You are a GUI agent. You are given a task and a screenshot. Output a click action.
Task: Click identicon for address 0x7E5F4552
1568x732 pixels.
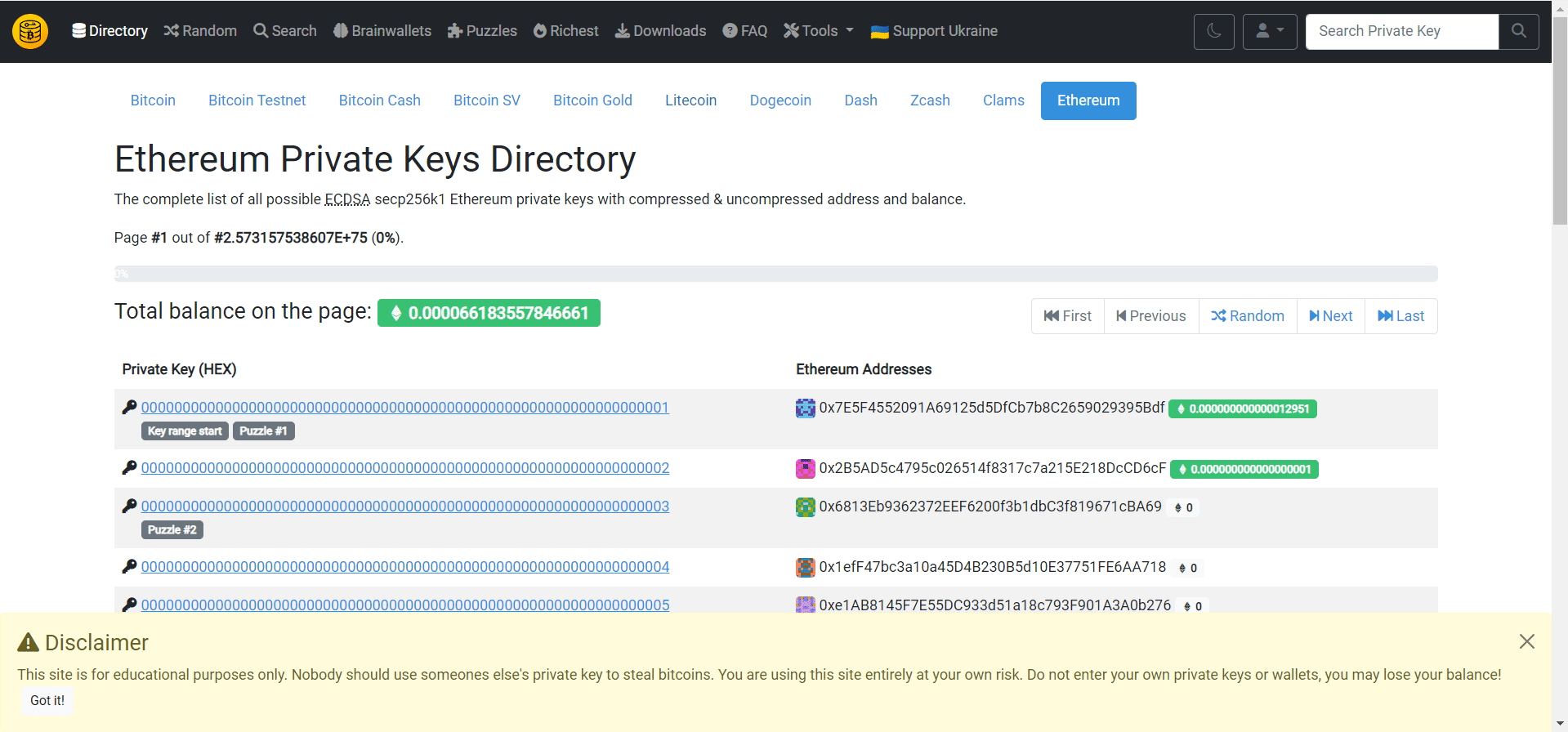[806, 408]
